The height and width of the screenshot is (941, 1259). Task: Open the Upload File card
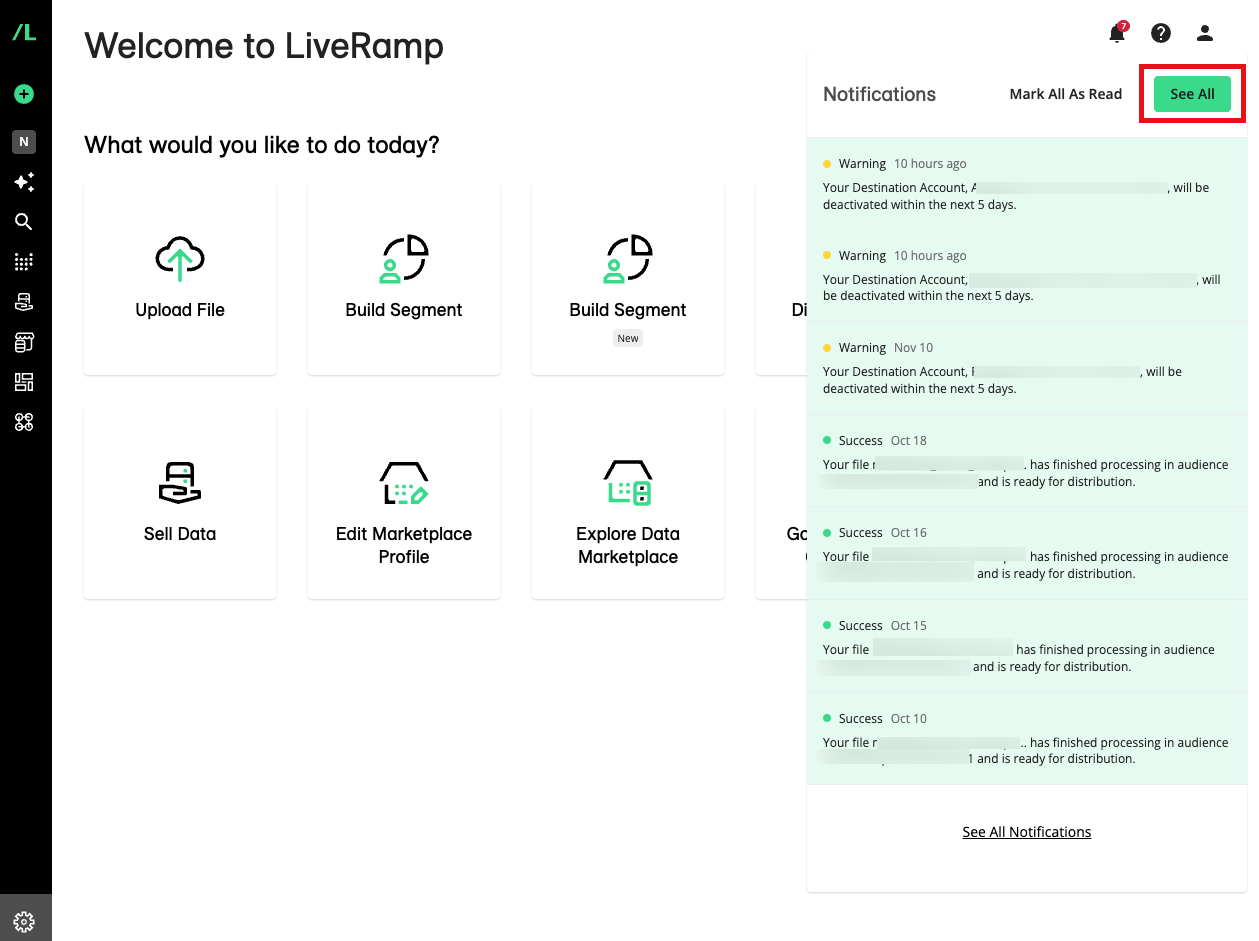[x=180, y=278]
